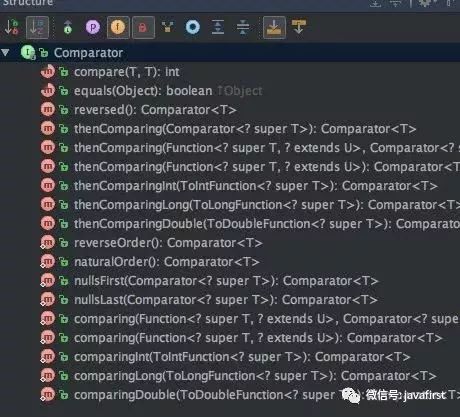Click static method icon of nullsLast row
The image size is (460, 417).
point(47,299)
